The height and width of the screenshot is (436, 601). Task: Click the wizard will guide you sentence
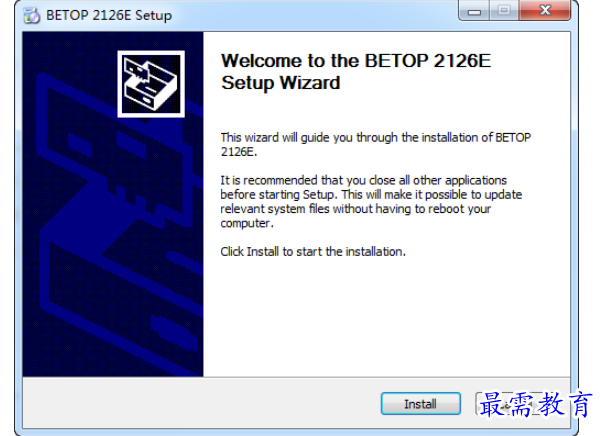[376, 138]
